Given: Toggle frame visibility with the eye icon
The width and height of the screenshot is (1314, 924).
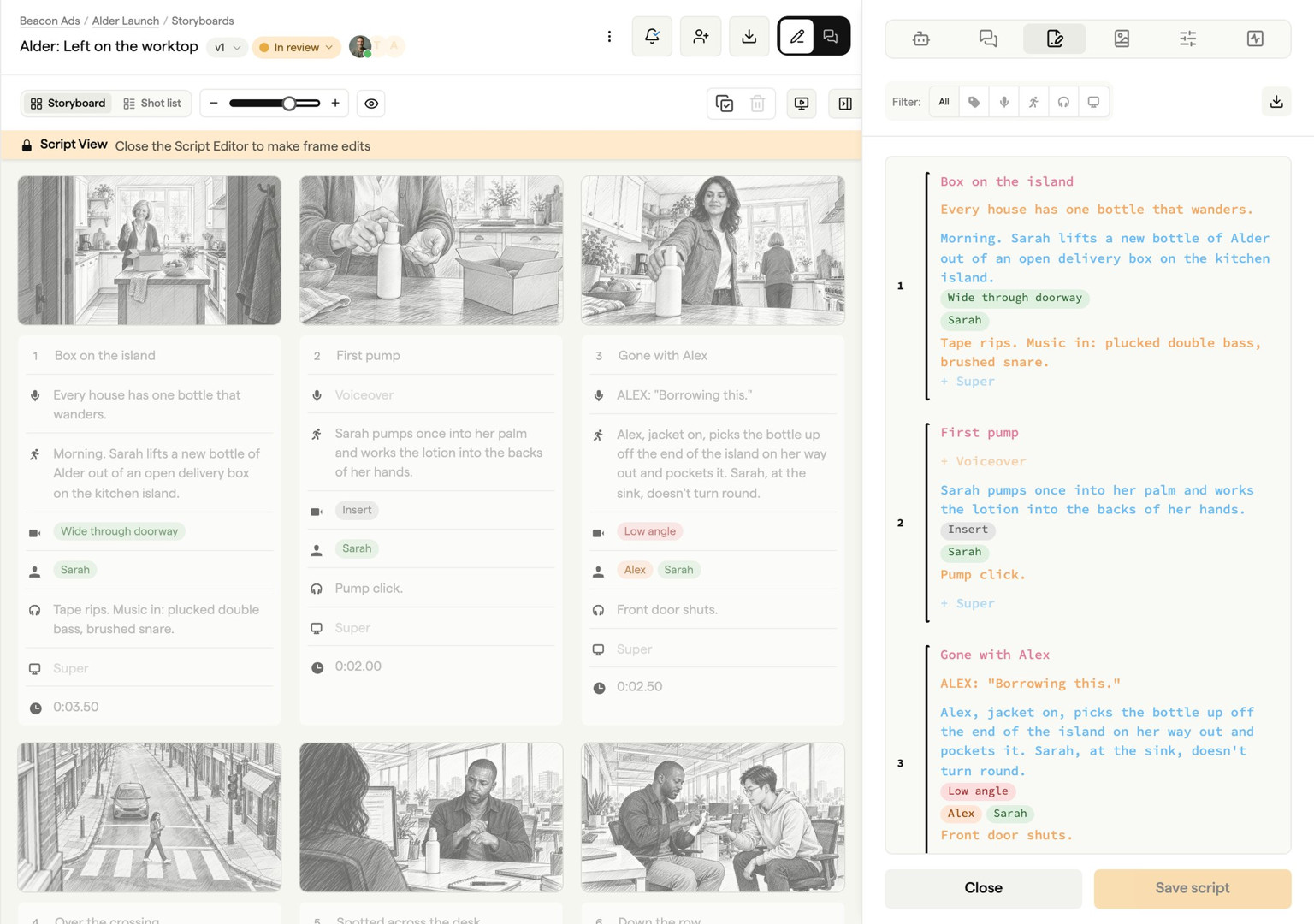Looking at the screenshot, I should click(371, 104).
